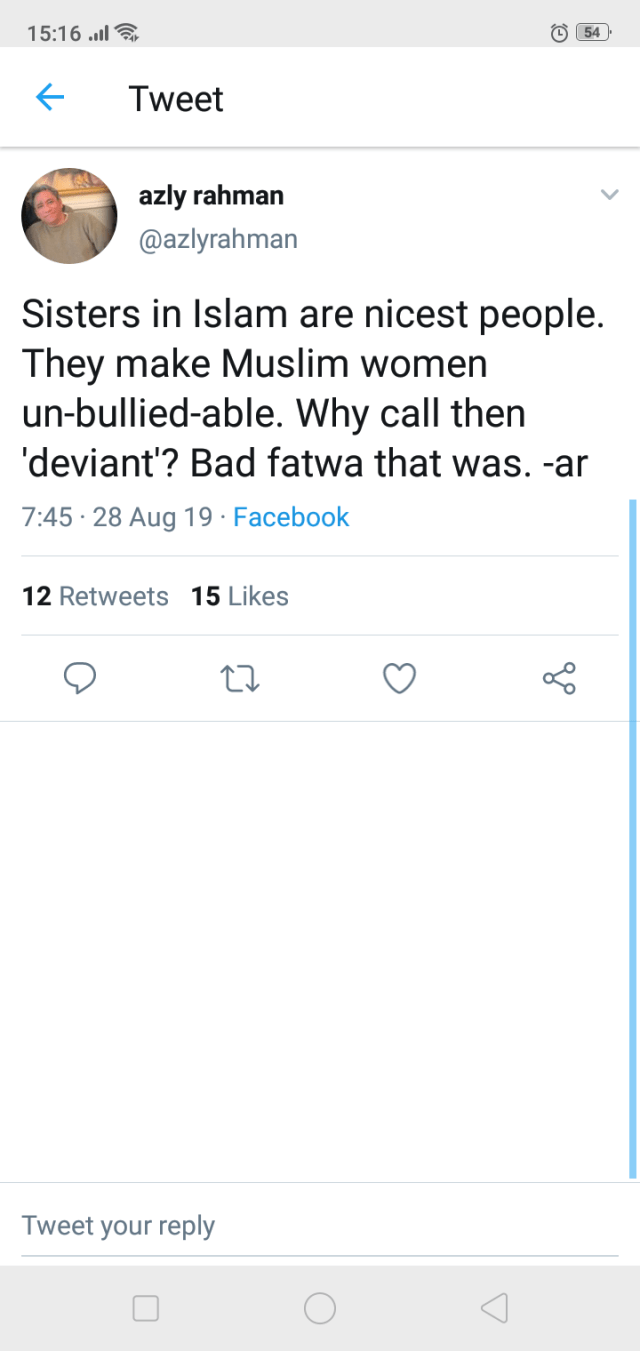This screenshot has width=640, height=1351.
Task: Open the @azlyrahman handle
Action: click(x=218, y=240)
